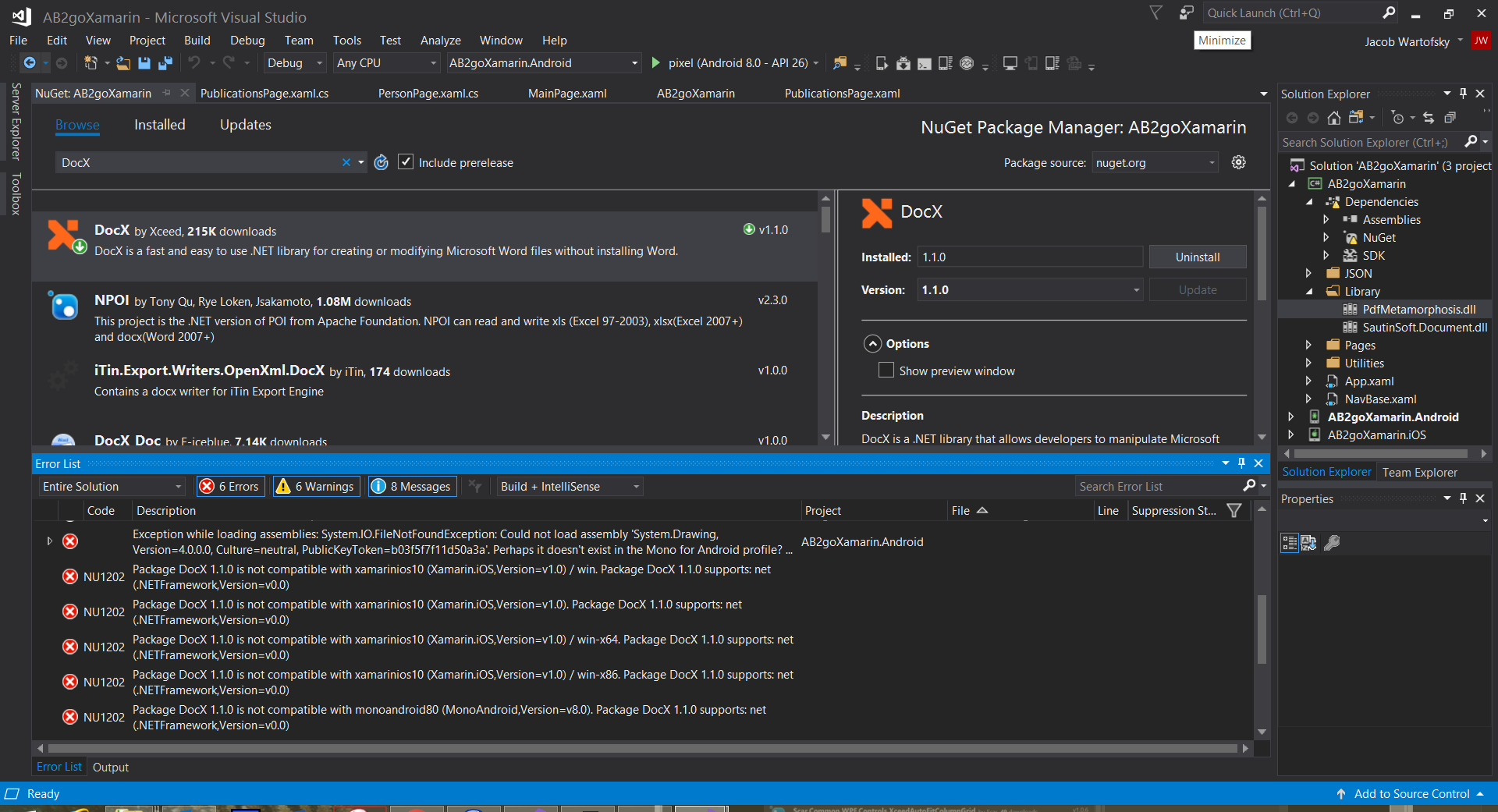Switch to the PersonPage.xaml.cs tab
1498x812 pixels.
coord(428,93)
